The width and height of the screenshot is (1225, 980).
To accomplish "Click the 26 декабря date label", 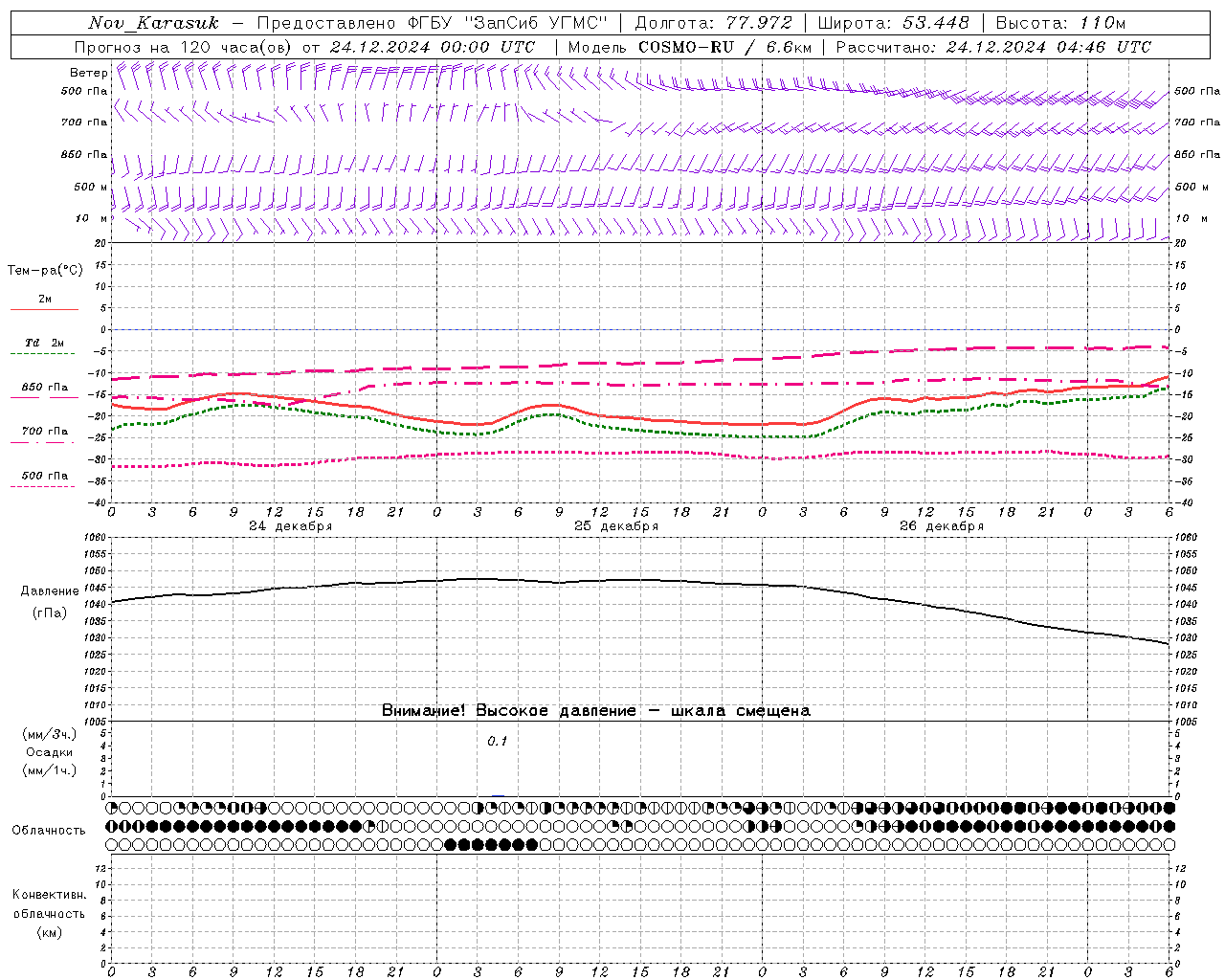I will pyautogui.click(x=942, y=526).
